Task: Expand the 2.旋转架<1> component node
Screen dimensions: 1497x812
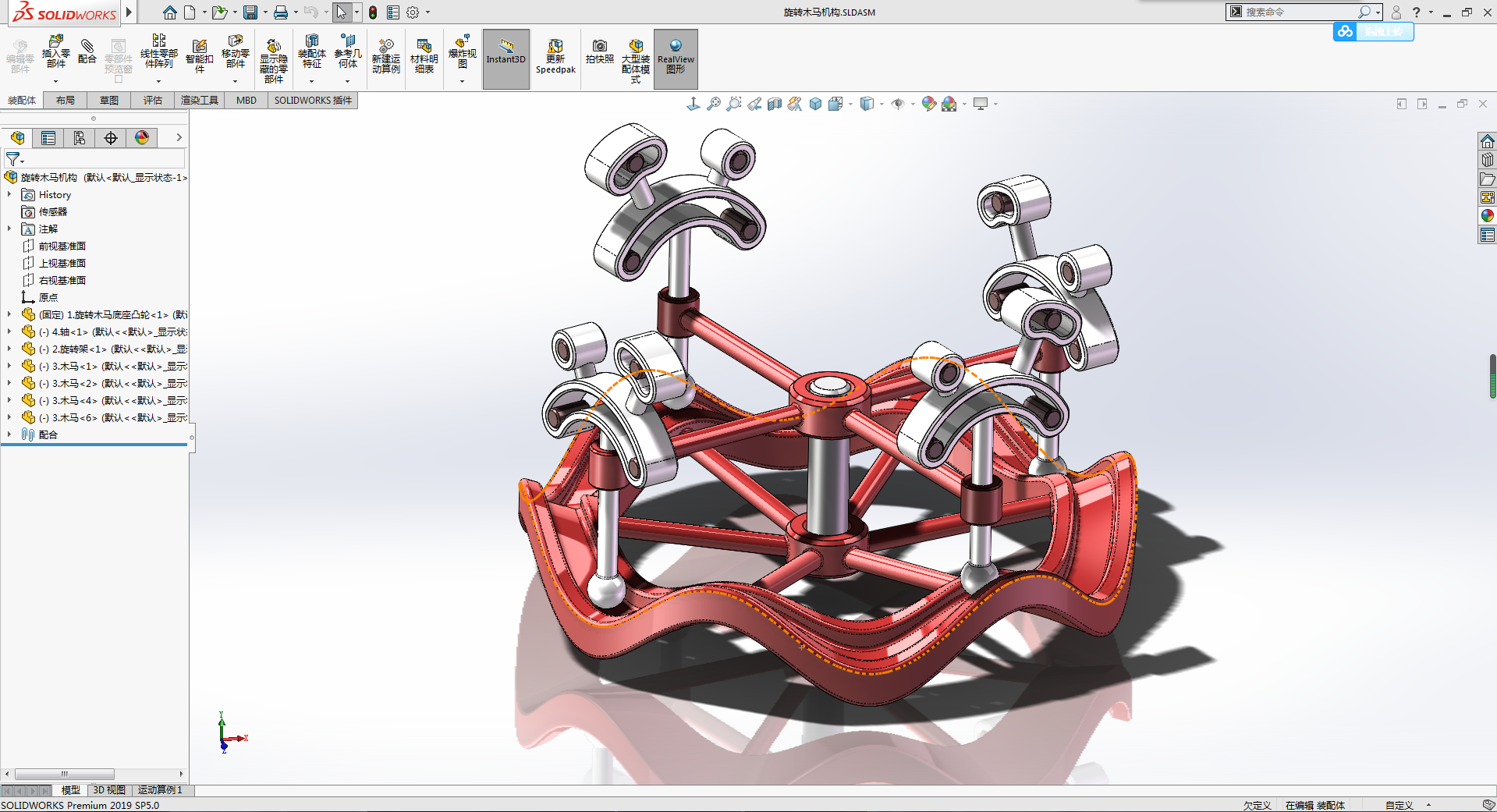Action: [9, 349]
